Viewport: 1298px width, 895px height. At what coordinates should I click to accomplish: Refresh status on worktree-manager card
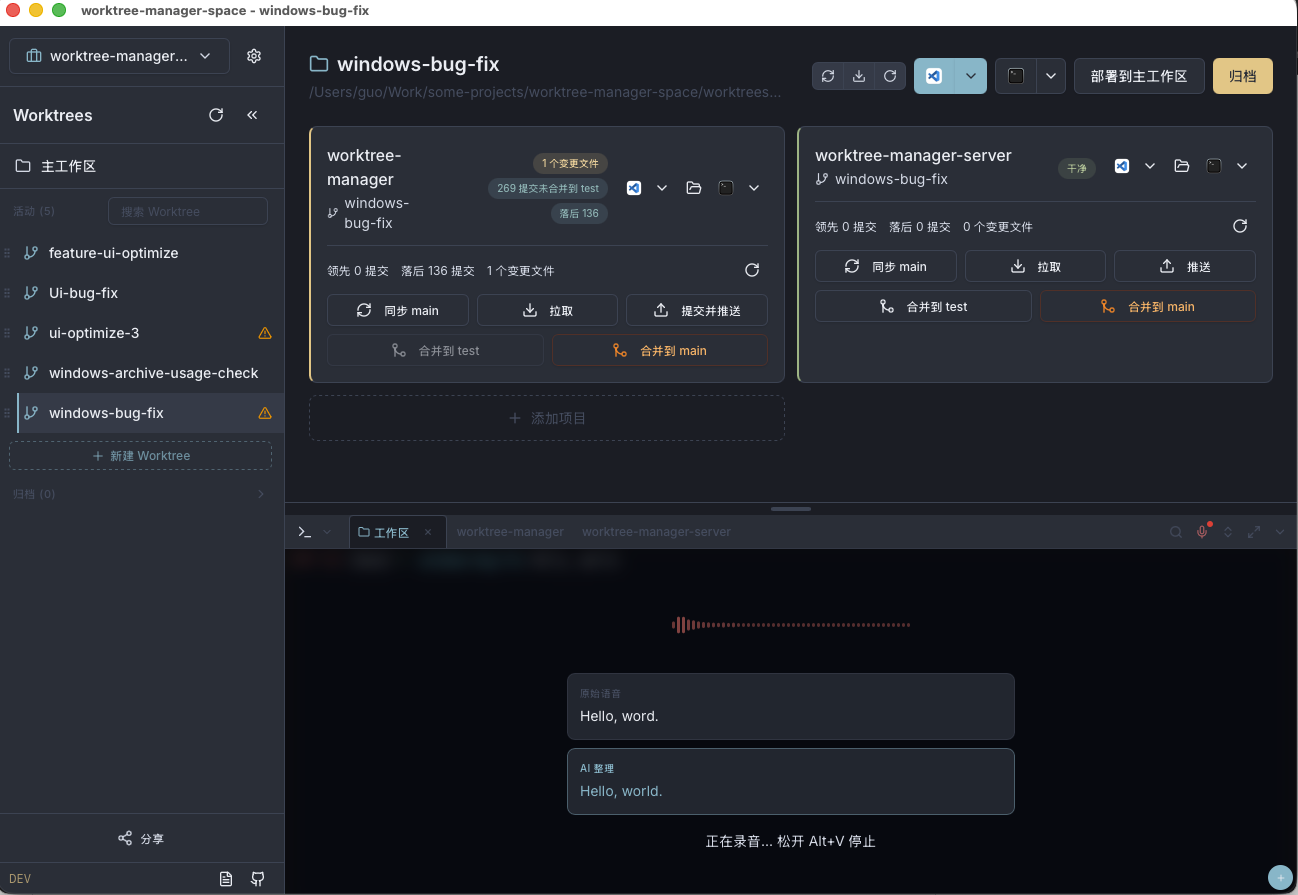coord(752,270)
